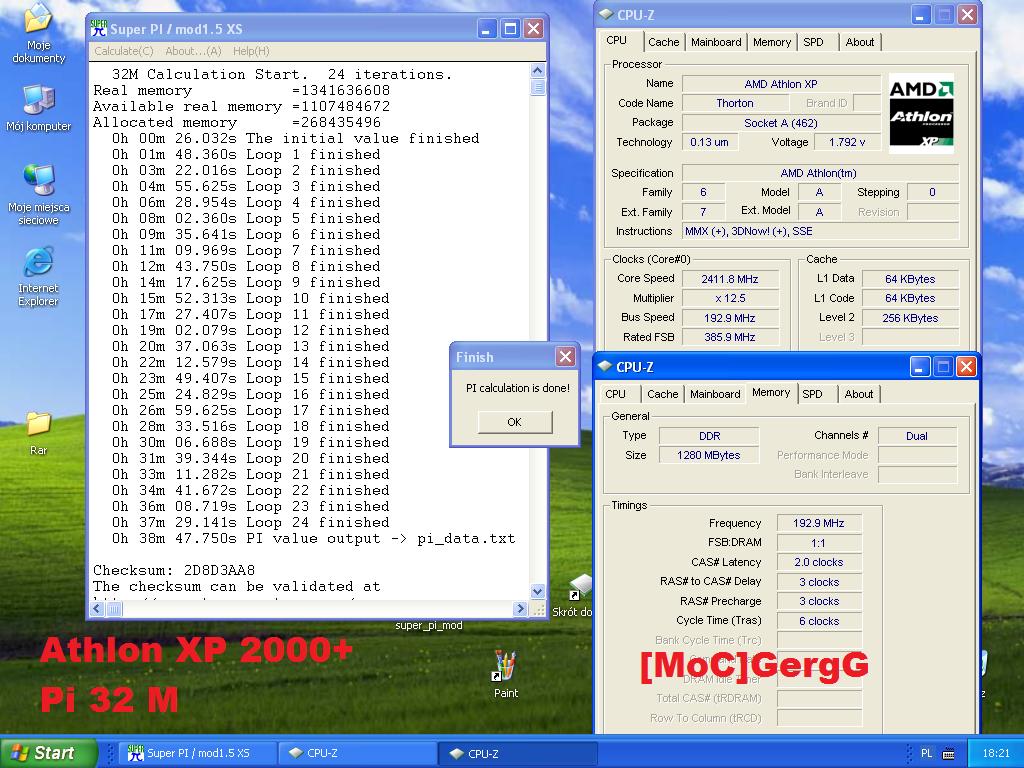Image resolution: width=1024 pixels, height=768 pixels.
Task: Click the Level 2 cache value 256 KBytes
Action: tap(910, 318)
